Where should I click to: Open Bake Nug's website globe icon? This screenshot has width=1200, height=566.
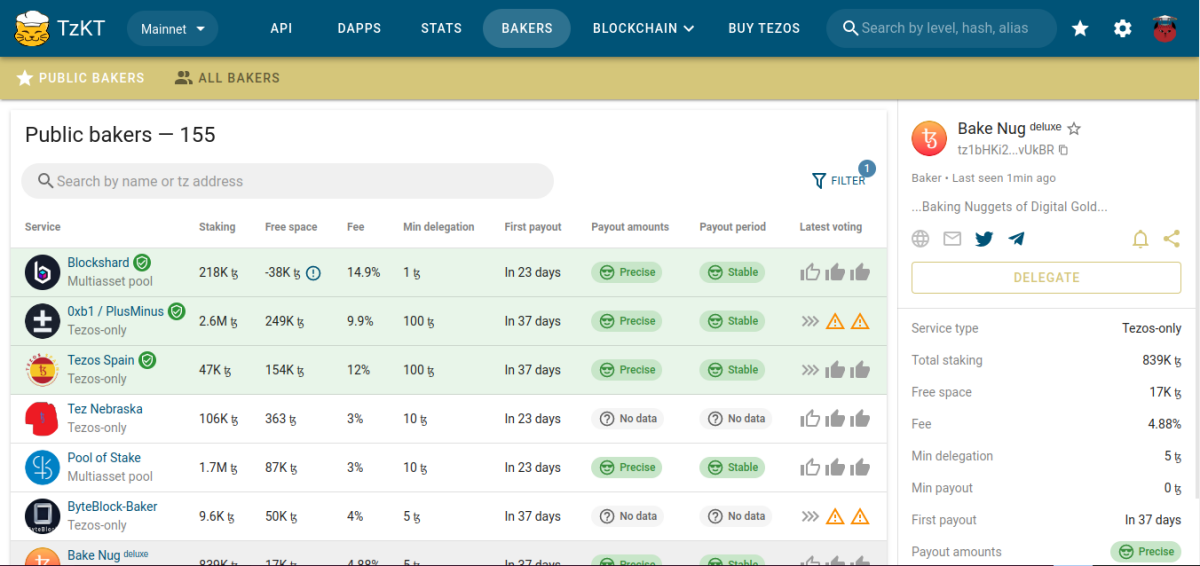point(921,239)
